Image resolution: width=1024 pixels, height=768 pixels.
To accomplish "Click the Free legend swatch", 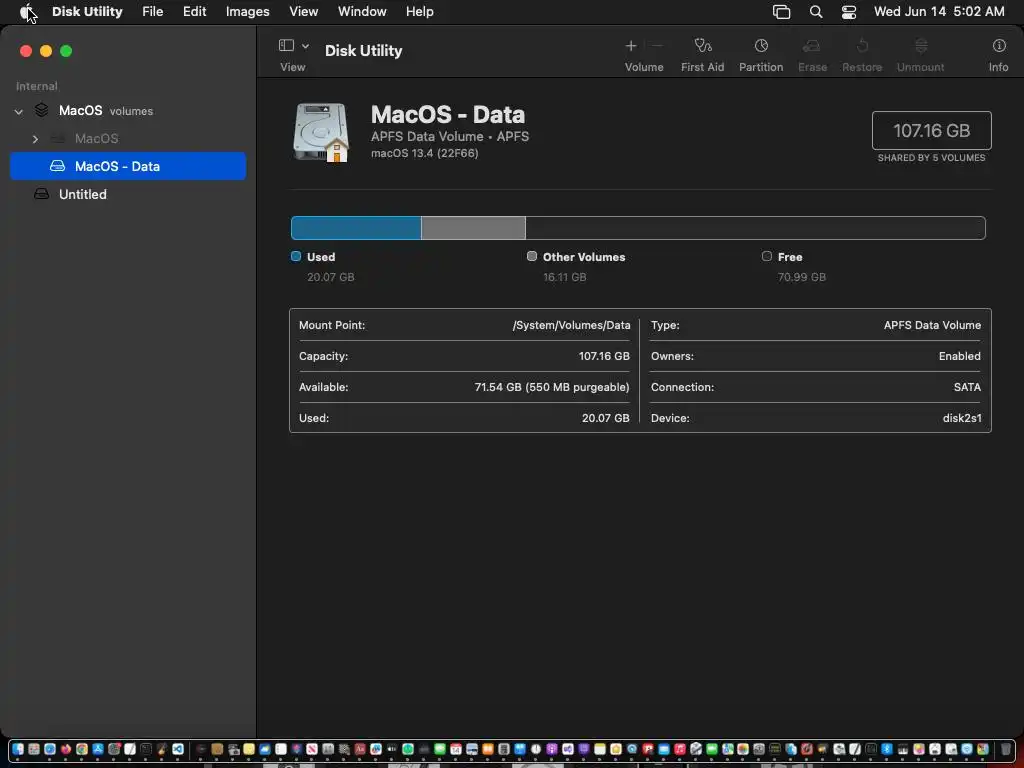I will (767, 256).
